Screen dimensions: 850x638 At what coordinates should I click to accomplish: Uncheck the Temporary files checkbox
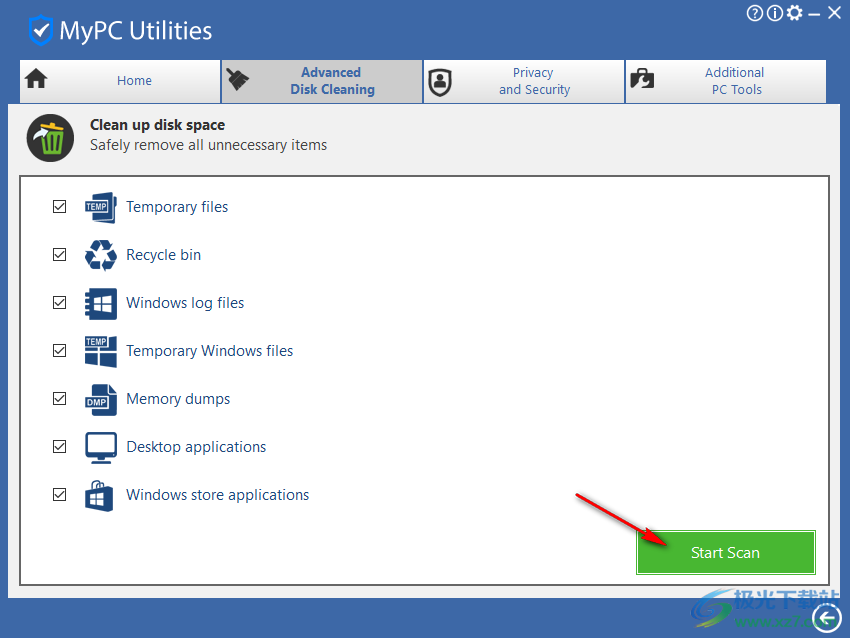click(x=60, y=207)
